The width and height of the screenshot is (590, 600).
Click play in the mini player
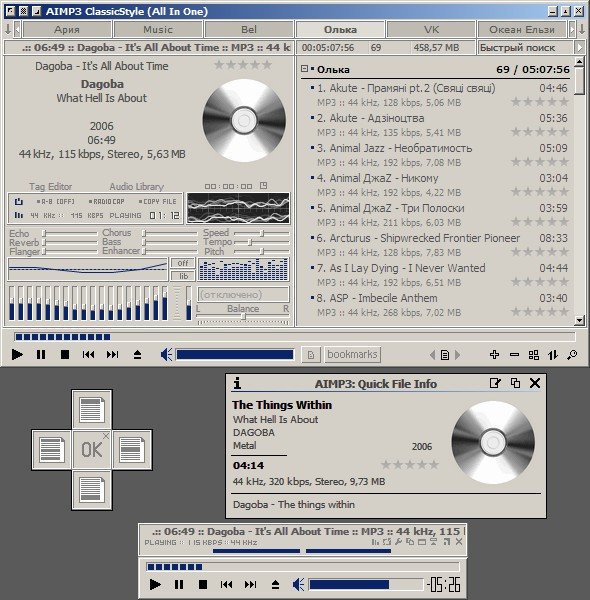pyautogui.click(x=155, y=584)
